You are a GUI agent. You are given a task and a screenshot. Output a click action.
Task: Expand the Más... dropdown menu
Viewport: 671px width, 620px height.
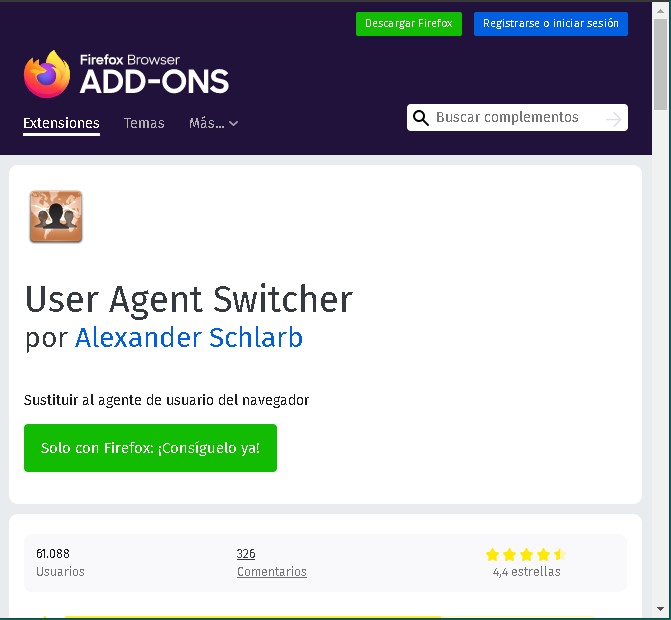[214, 123]
